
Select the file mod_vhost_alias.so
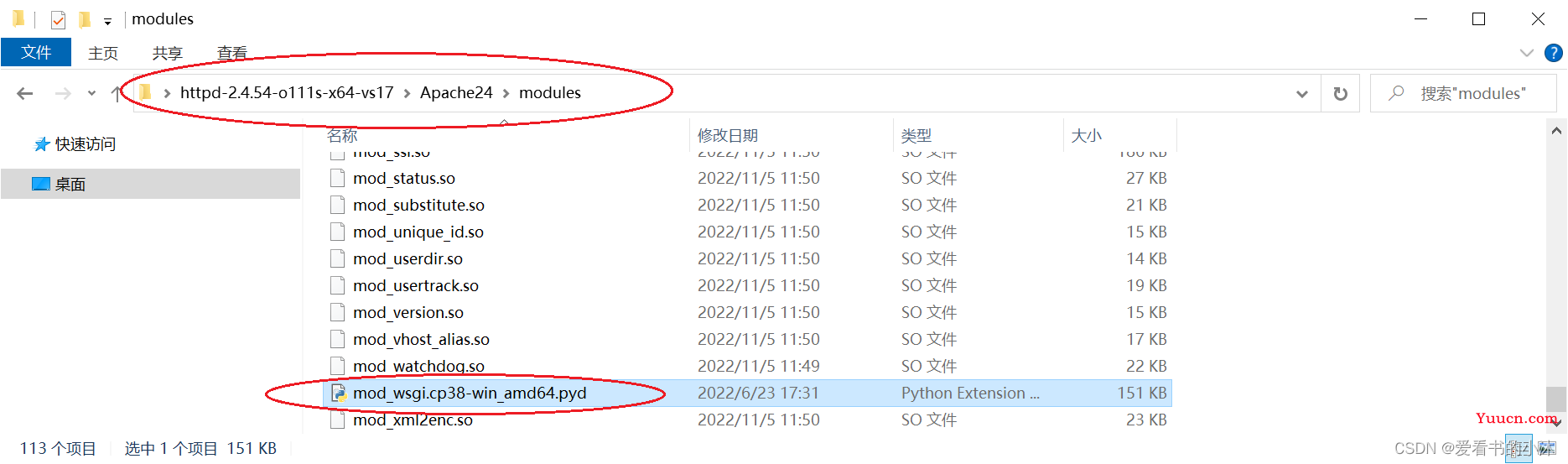click(421, 339)
